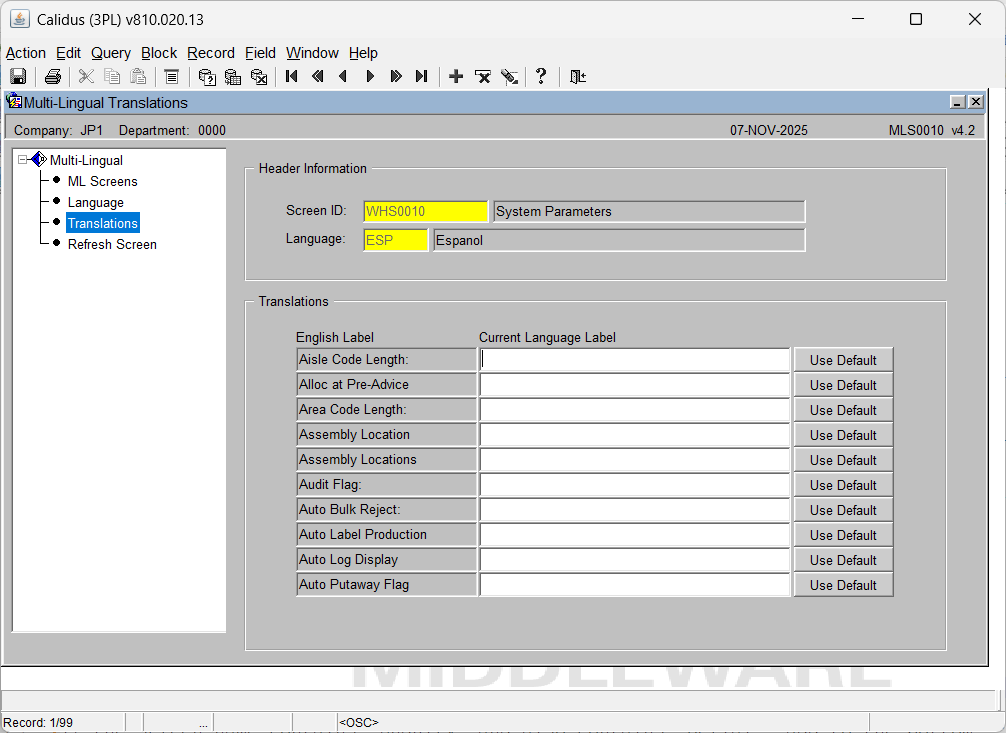Collapse the Multi-Lingual tree node

(23, 160)
